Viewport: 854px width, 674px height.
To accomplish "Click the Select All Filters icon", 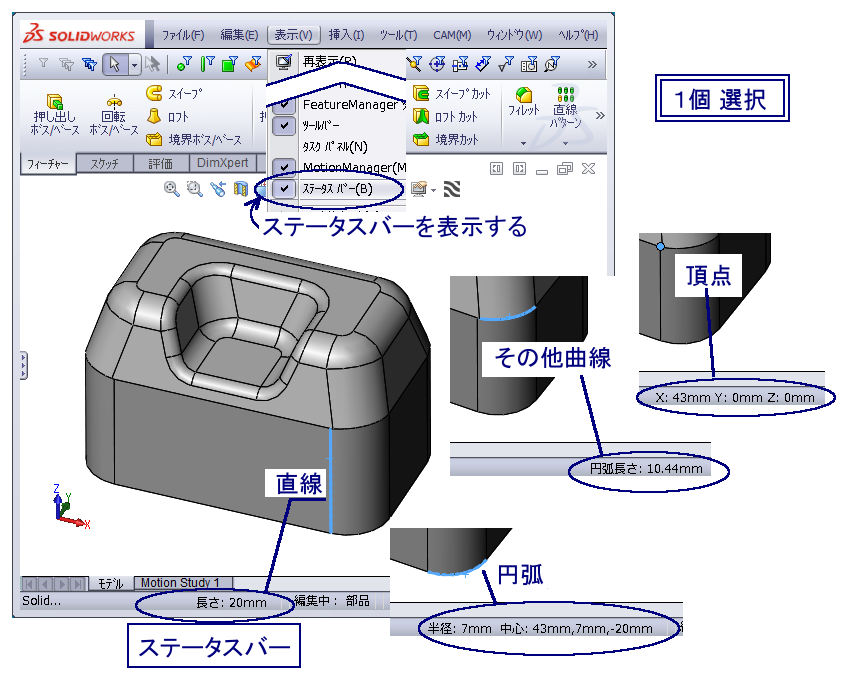I will click(89, 64).
